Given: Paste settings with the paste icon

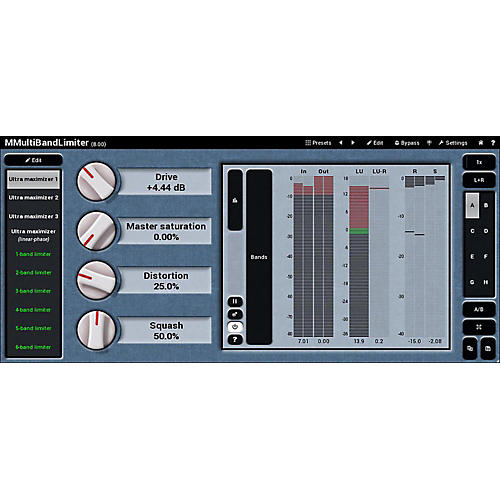Looking at the screenshot, I should pyautogui.click(x=488, y=349).
